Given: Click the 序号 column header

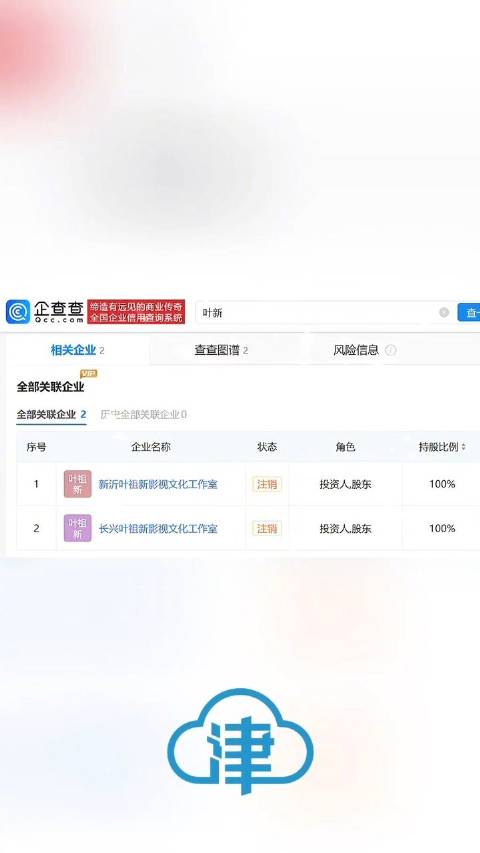Looking at the screenshot, I should 36,447.
